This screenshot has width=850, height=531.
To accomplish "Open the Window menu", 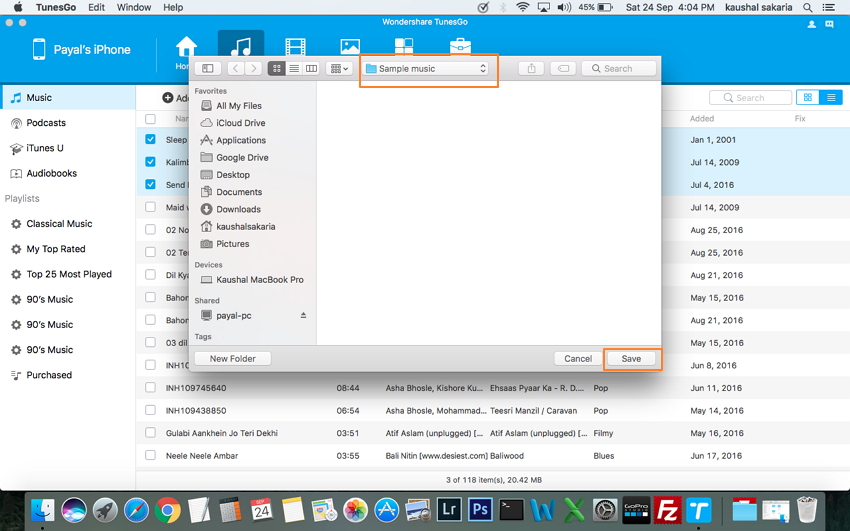I will [134, 8].
